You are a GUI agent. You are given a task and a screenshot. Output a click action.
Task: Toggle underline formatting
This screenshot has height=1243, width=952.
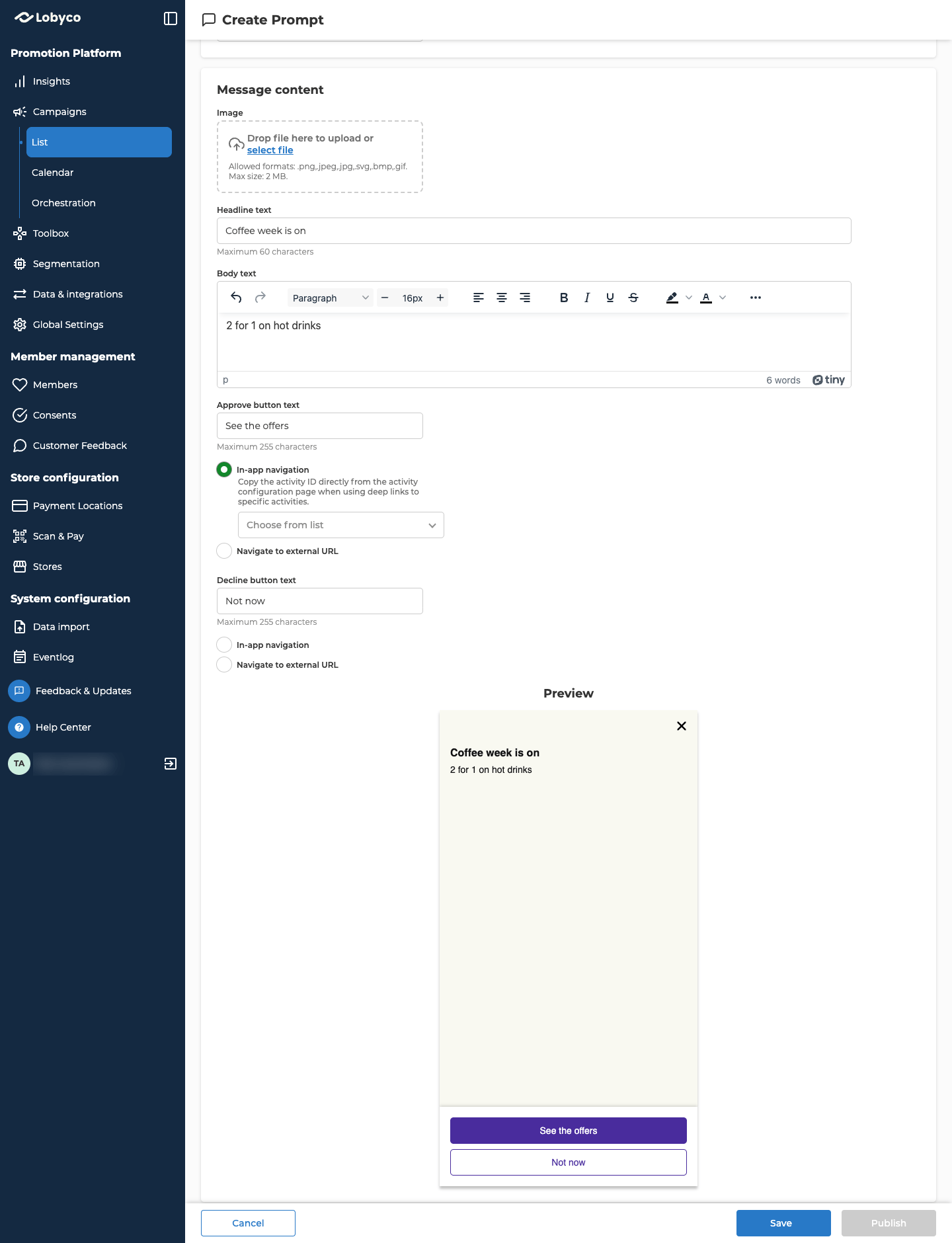tap(610, 298)
